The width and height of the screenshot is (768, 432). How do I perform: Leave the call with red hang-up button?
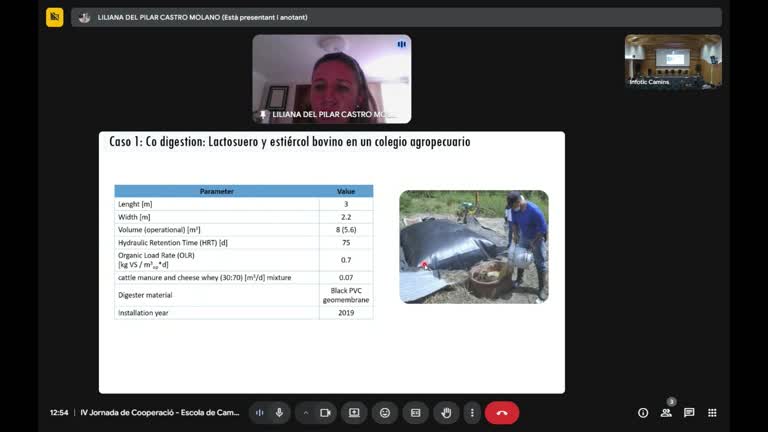[502, 412]
